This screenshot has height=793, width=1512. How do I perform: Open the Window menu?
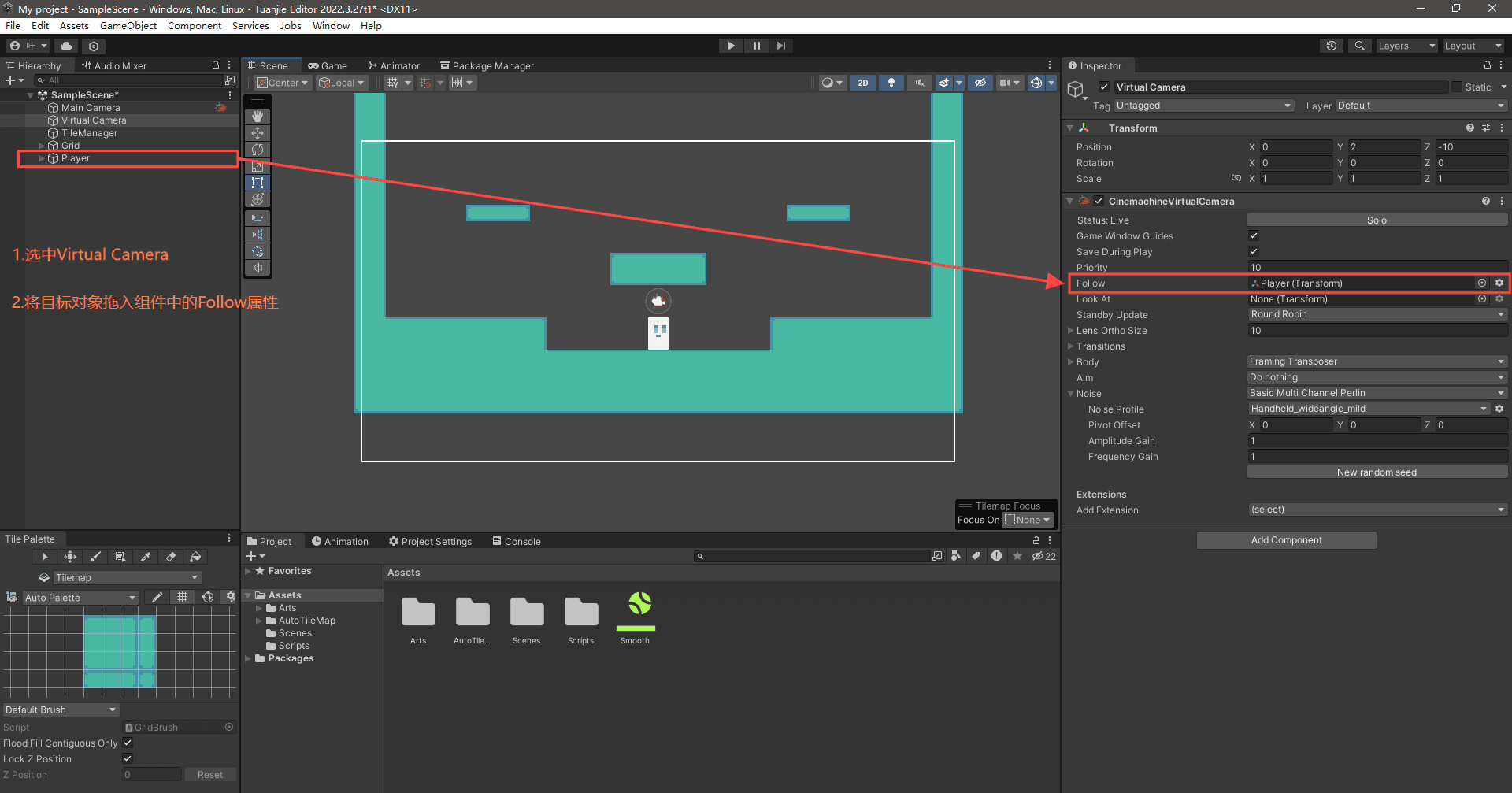(331, 25)
